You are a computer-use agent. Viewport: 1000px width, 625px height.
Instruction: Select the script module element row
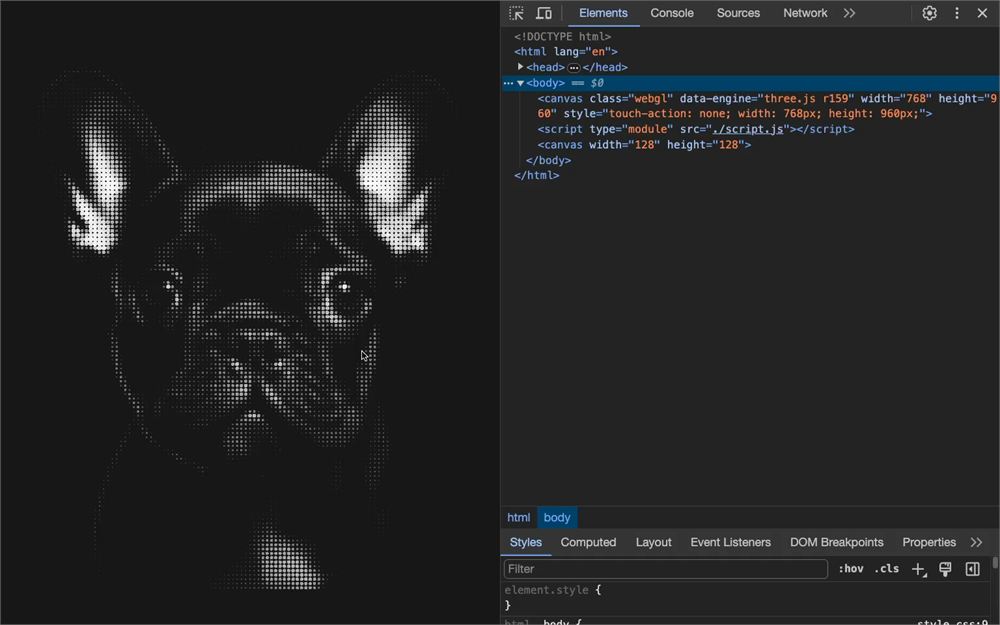(x=750, y=129)
